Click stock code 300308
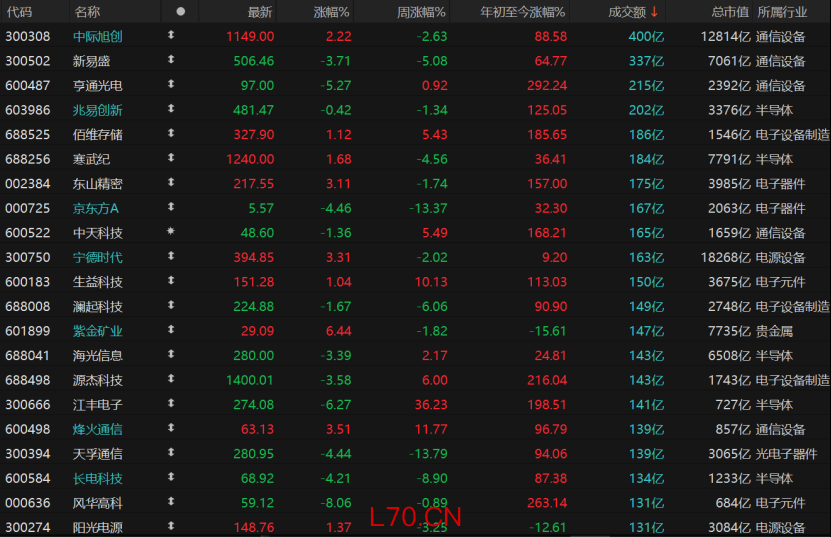This screenshot has width=831, height=537. pos(28,37)
